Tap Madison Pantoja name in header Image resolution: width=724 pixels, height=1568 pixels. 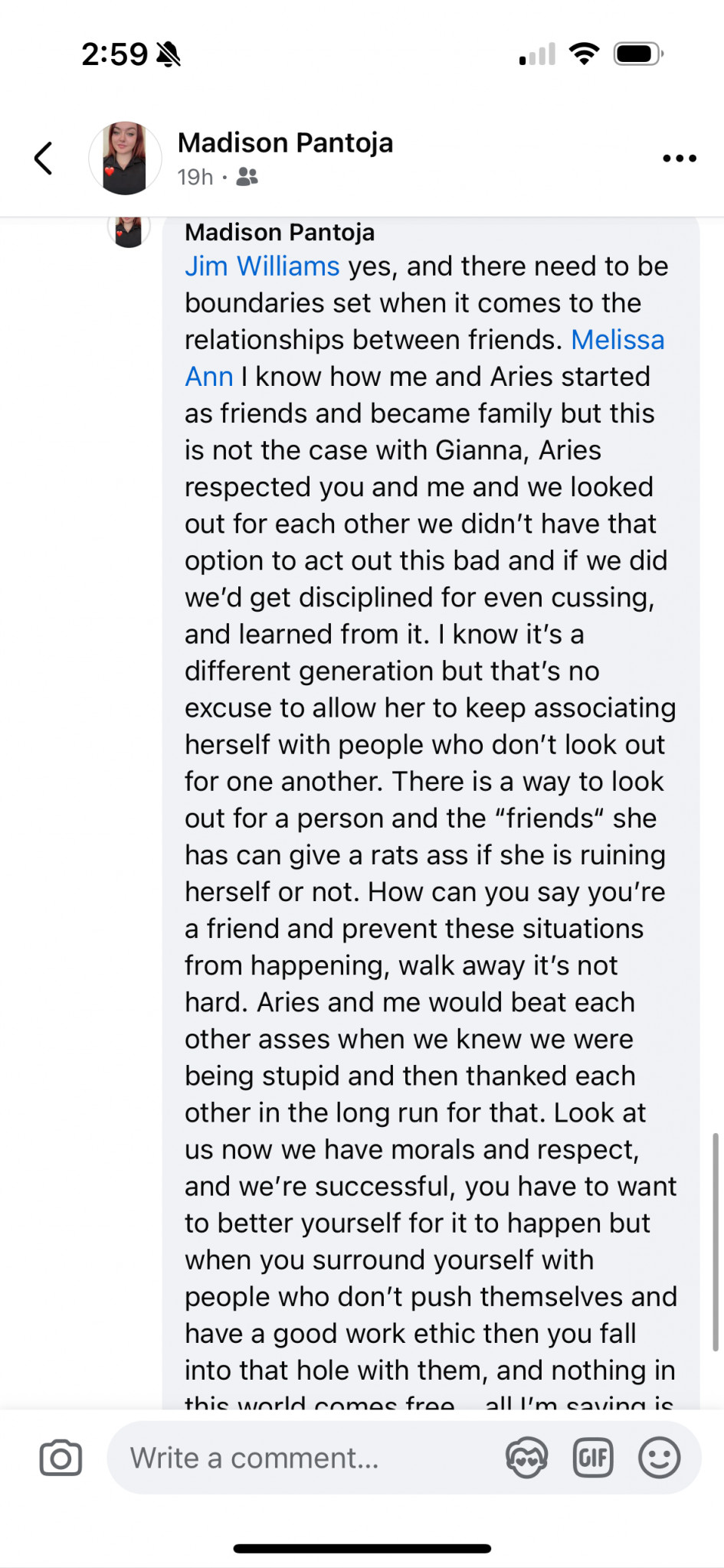(x=285, y=143)
